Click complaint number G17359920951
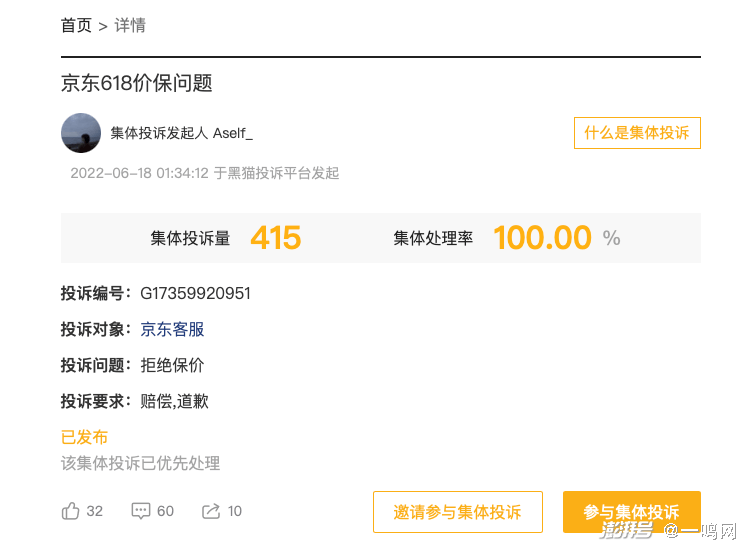The image size is (747, 546). pyautogui.click(x=195, y=293)
